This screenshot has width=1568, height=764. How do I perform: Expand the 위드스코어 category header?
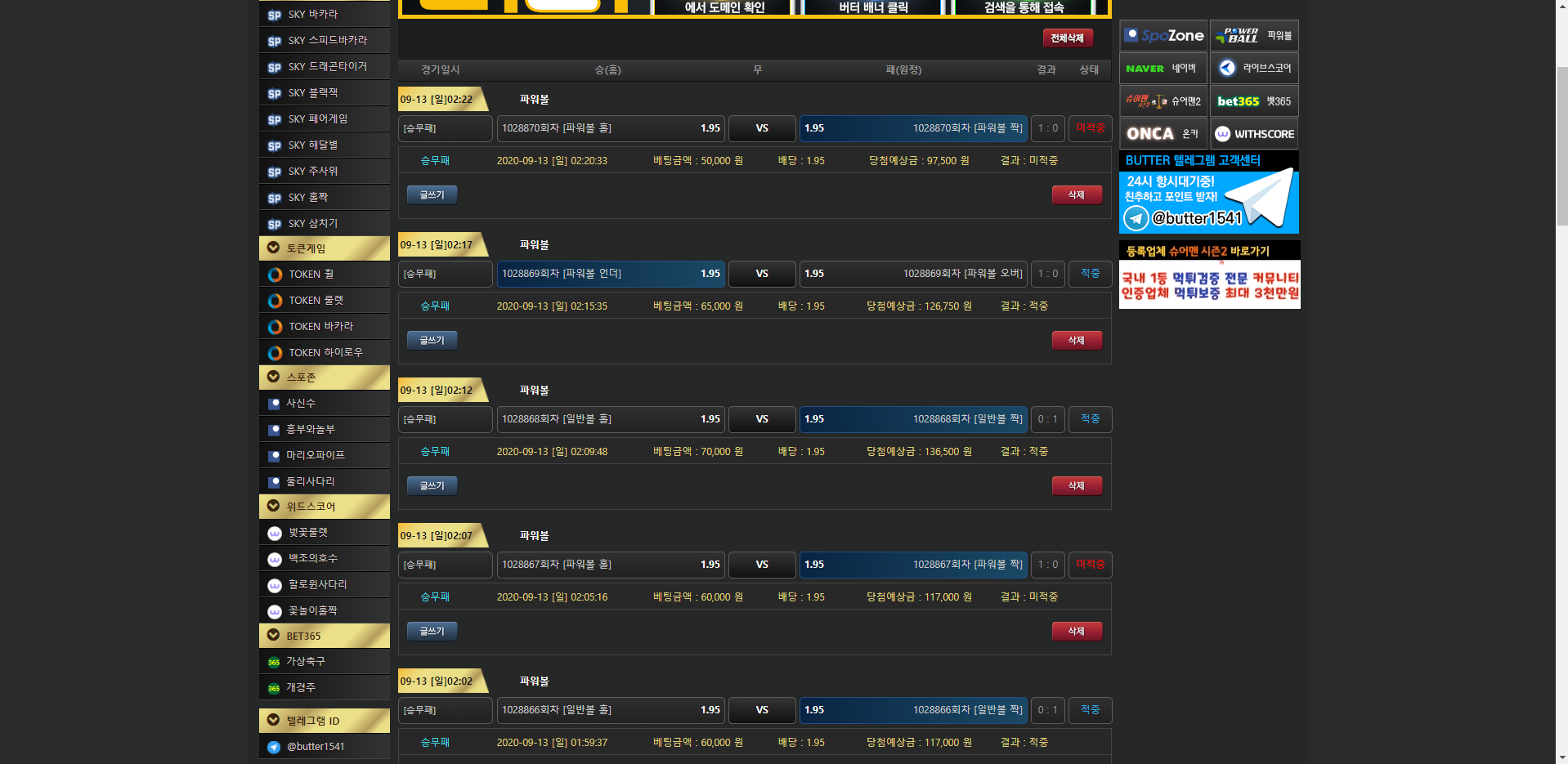click(325, 507)
